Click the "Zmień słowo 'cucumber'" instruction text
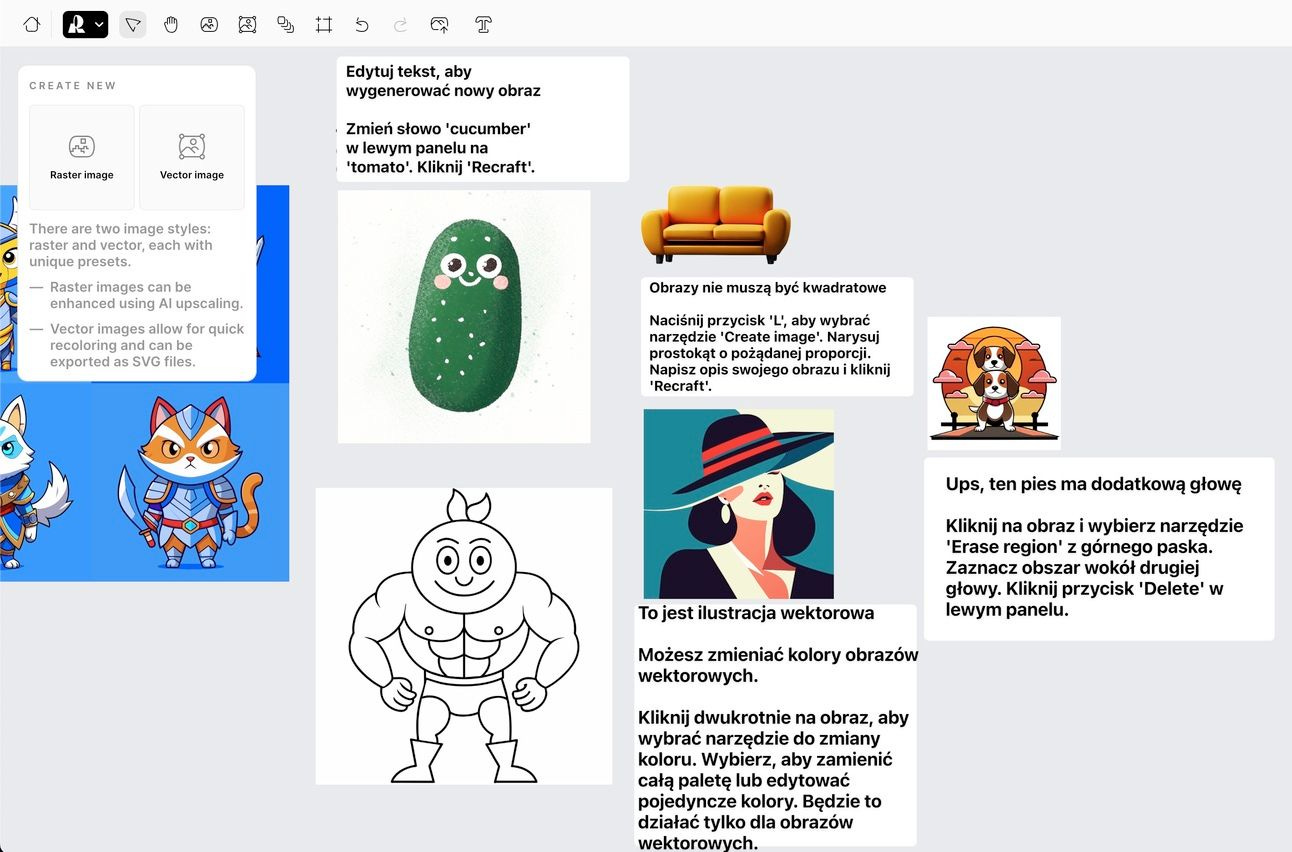The height and width of the screenshot is (852, 1292). [x=441, y=148]
